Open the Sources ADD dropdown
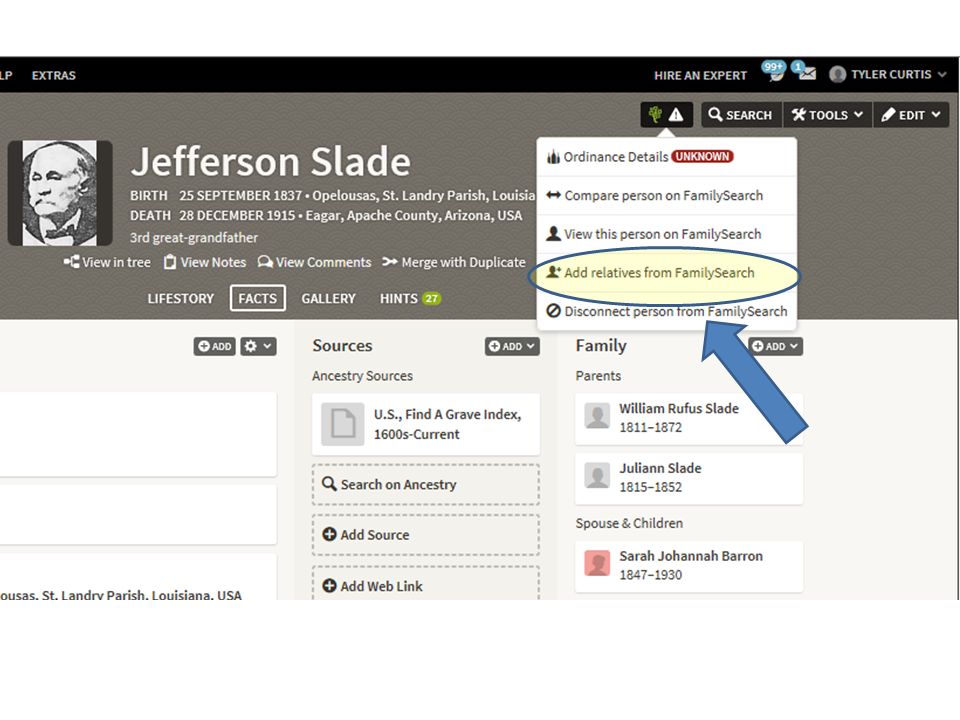 tap(512, 346)
